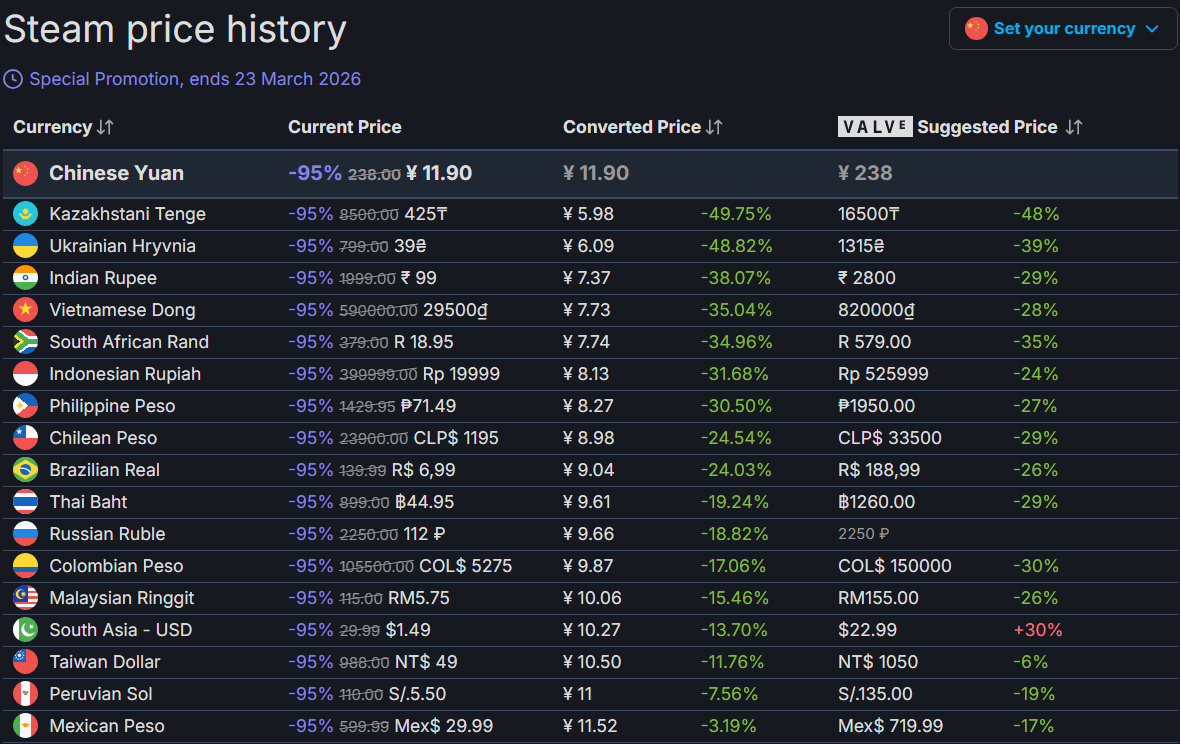Image resolution: width=1180 pixels, height=744 pixels.
Task: Click the China flag in currency button
Action: point(976,29)
